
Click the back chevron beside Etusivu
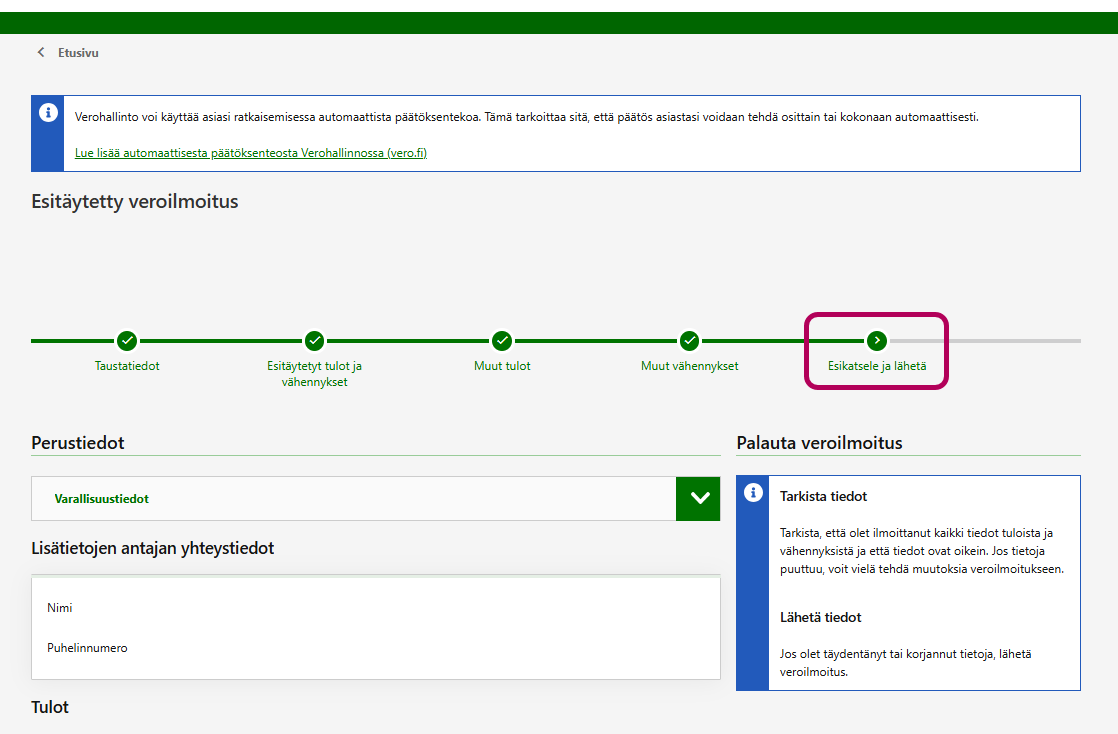[x=41, y=52]
